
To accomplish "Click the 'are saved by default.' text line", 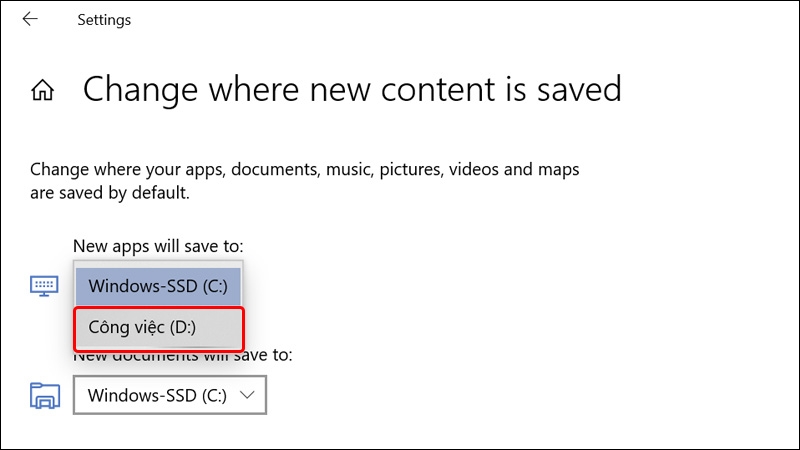I will 110,193.
